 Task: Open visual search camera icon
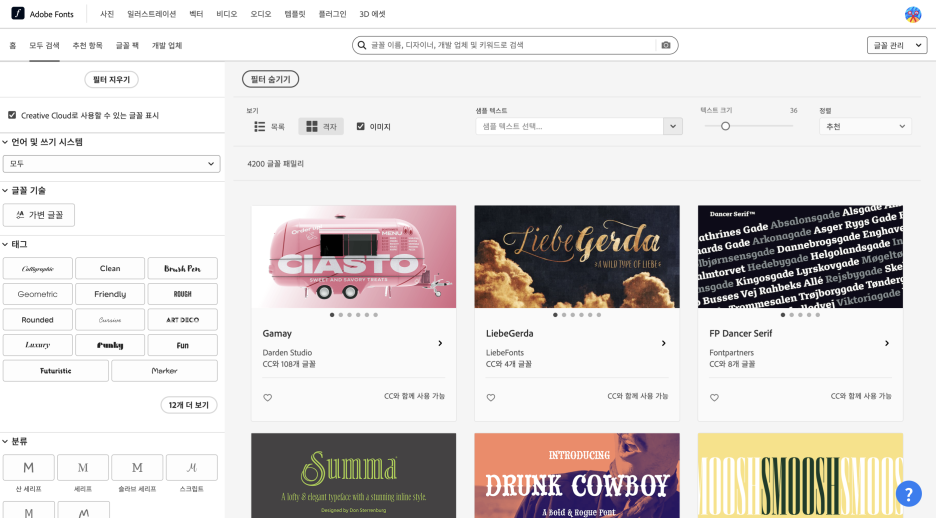tap(666, 45)
